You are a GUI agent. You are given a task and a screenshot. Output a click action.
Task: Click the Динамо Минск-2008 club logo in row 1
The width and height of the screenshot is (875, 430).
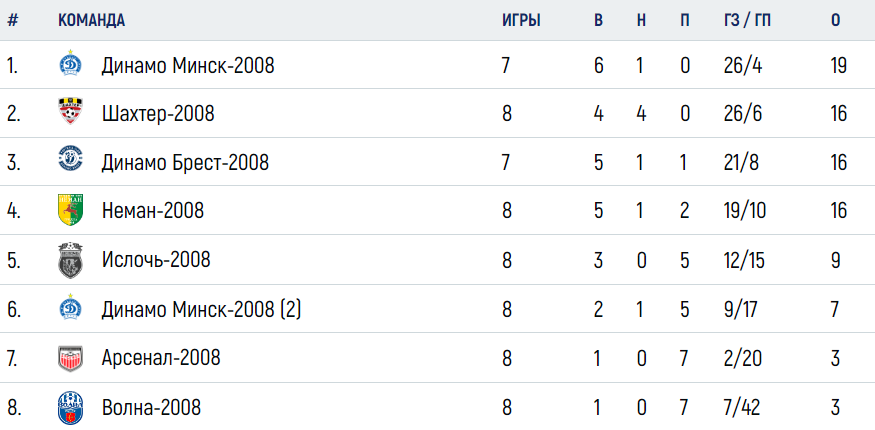(x=70, y=64)
